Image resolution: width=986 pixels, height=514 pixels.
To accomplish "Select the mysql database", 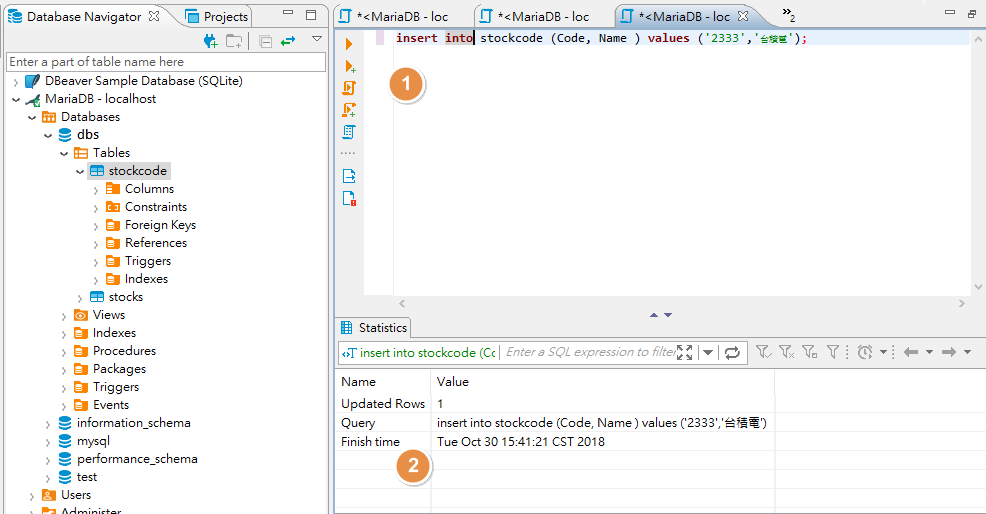I will [84, 441].
